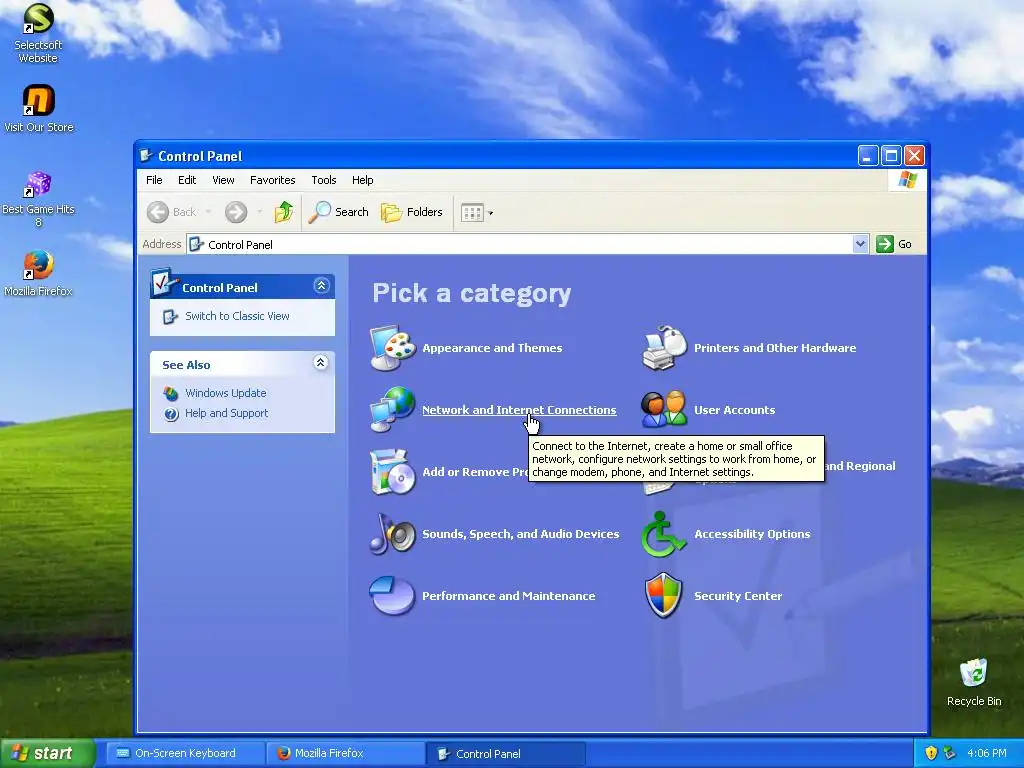Open the Appearance and Themes category icon
This screenshot has height=768, width=1024.
click(392, 347)
